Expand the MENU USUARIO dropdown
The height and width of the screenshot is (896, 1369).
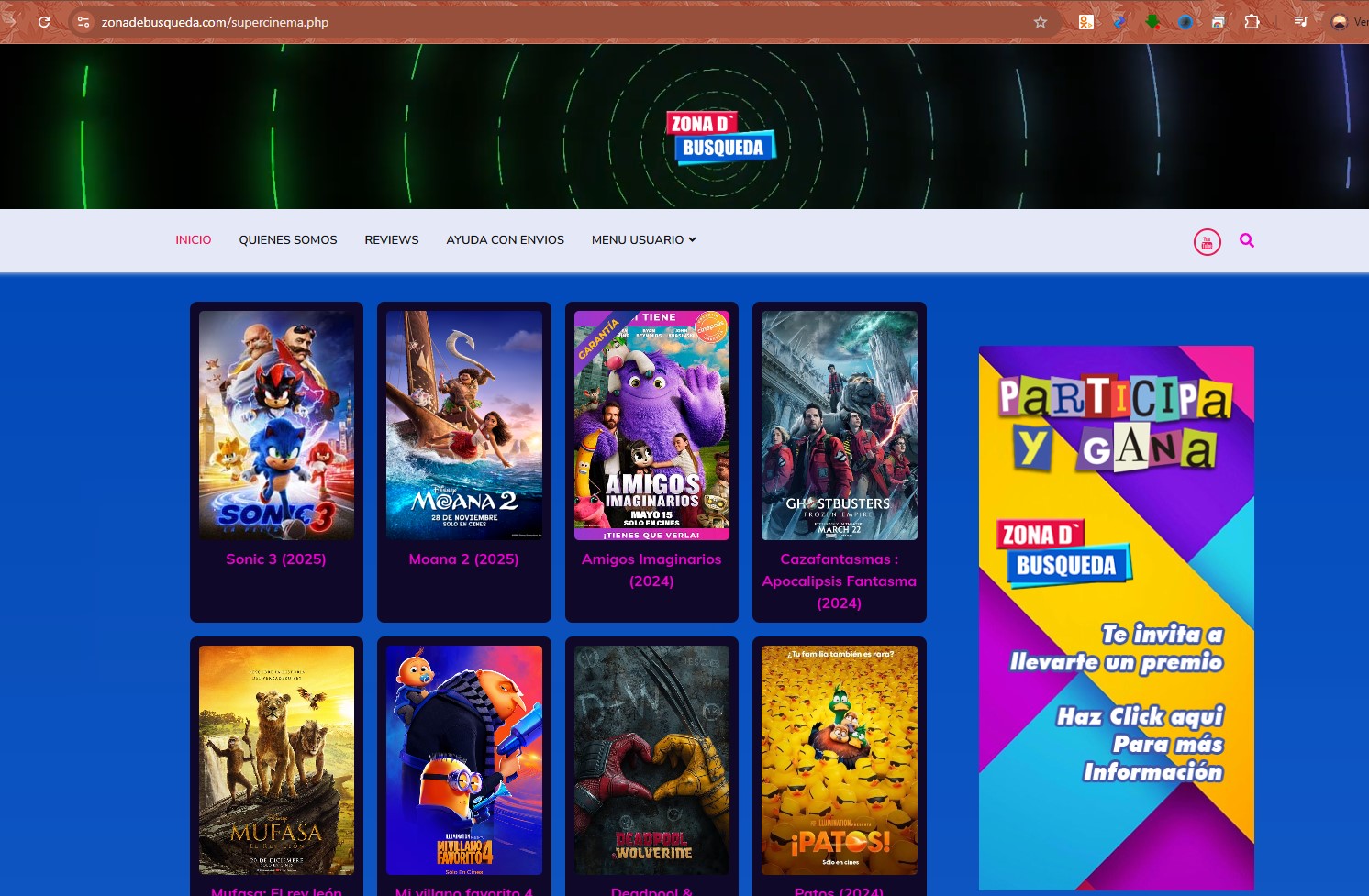643,240
